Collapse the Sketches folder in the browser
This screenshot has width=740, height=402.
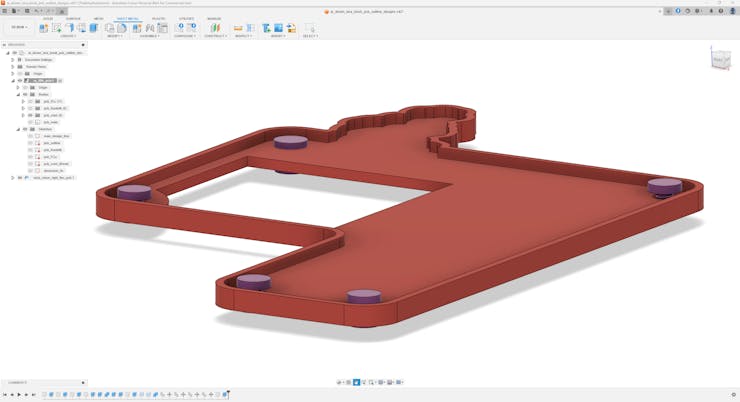point(18,129)
